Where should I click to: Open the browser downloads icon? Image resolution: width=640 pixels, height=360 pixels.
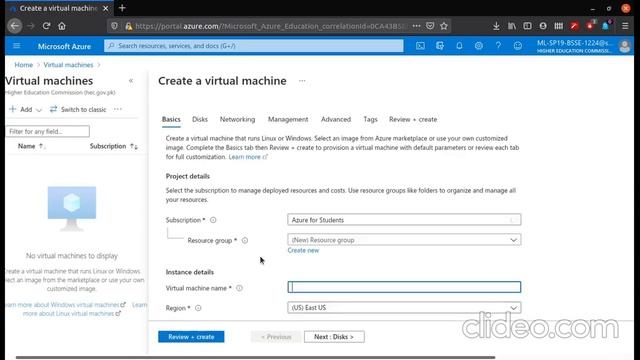tap(496, 26)
